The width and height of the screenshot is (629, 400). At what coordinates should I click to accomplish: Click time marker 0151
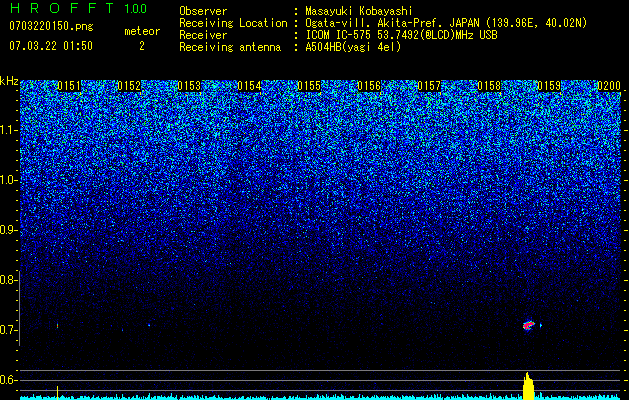[x=69, y=86]
